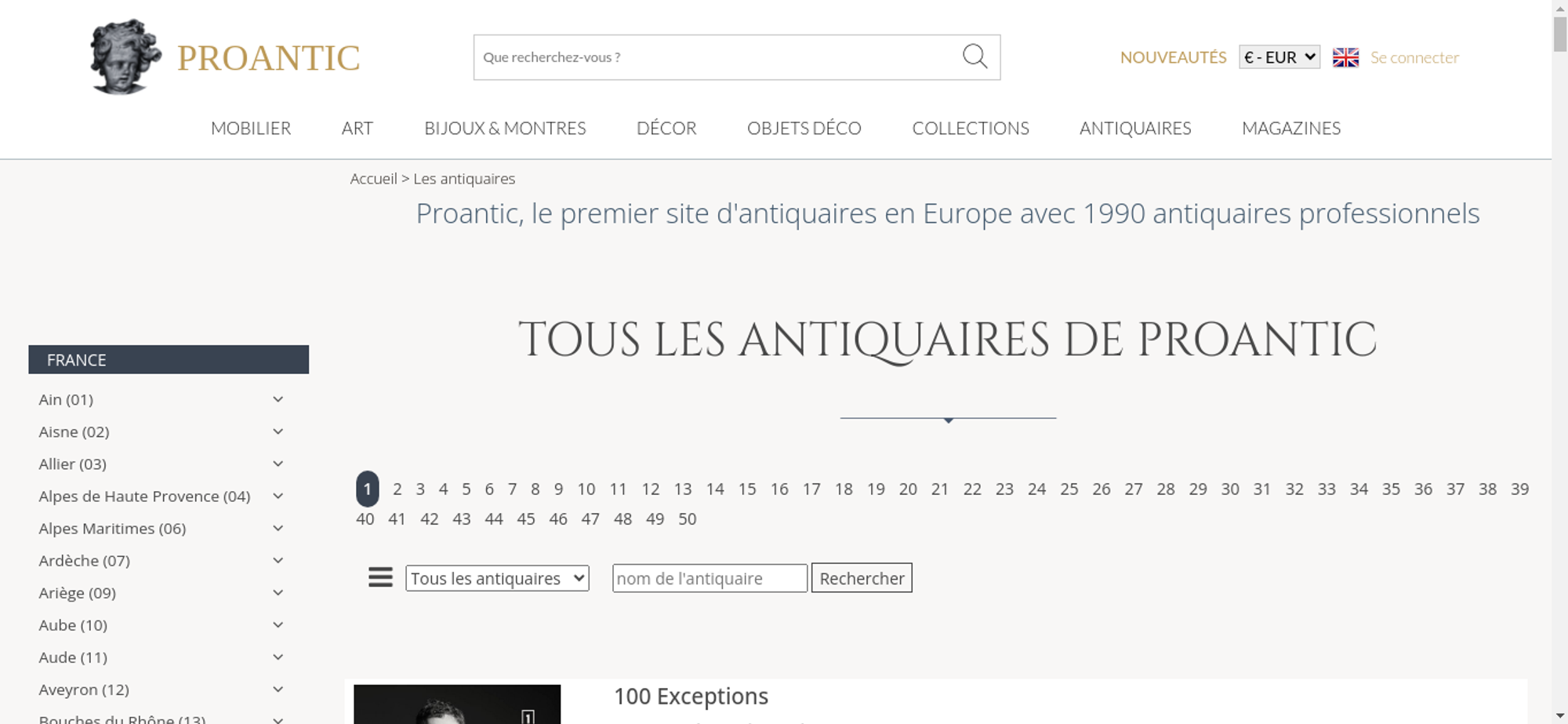This screenshot has width=1568, height=724.
Task: Click the 'nom de l'antiquaire' field
Action: tap(710, 579)
